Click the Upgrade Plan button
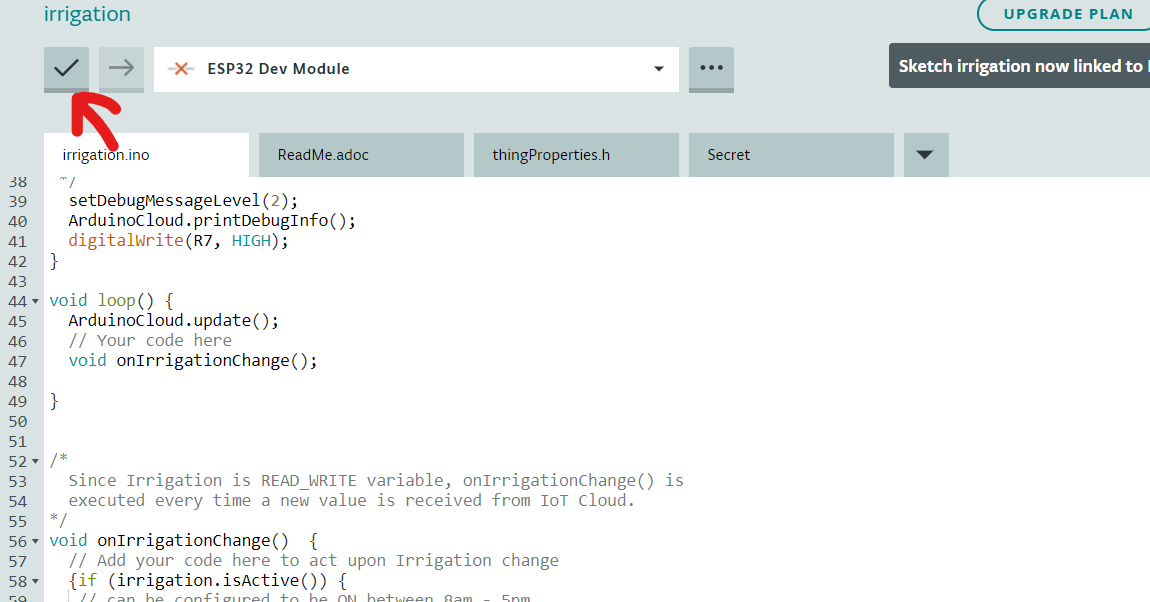The width and height of the screenshot is (1150, 602). pyautogui.click(x=1068, y=14)
